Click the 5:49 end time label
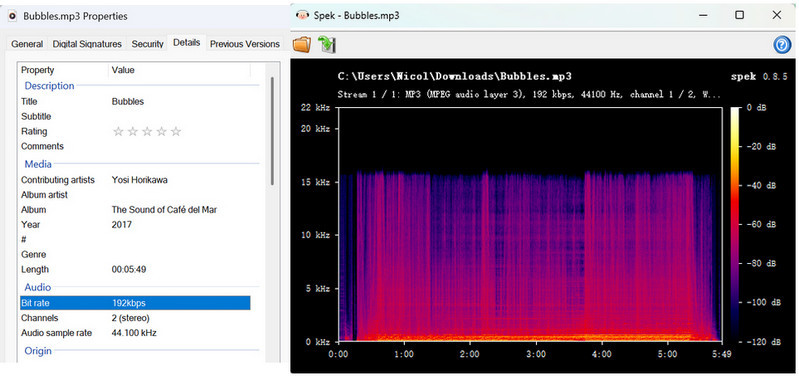The height and width of the screenshot is (376, 799). (x=723, y=354)
